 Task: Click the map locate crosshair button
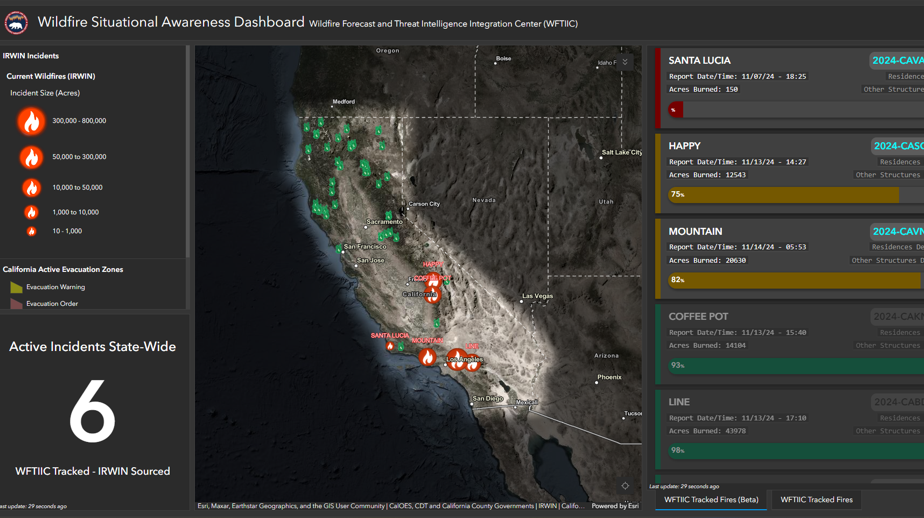pyautogui.click(x=625, y=486)
